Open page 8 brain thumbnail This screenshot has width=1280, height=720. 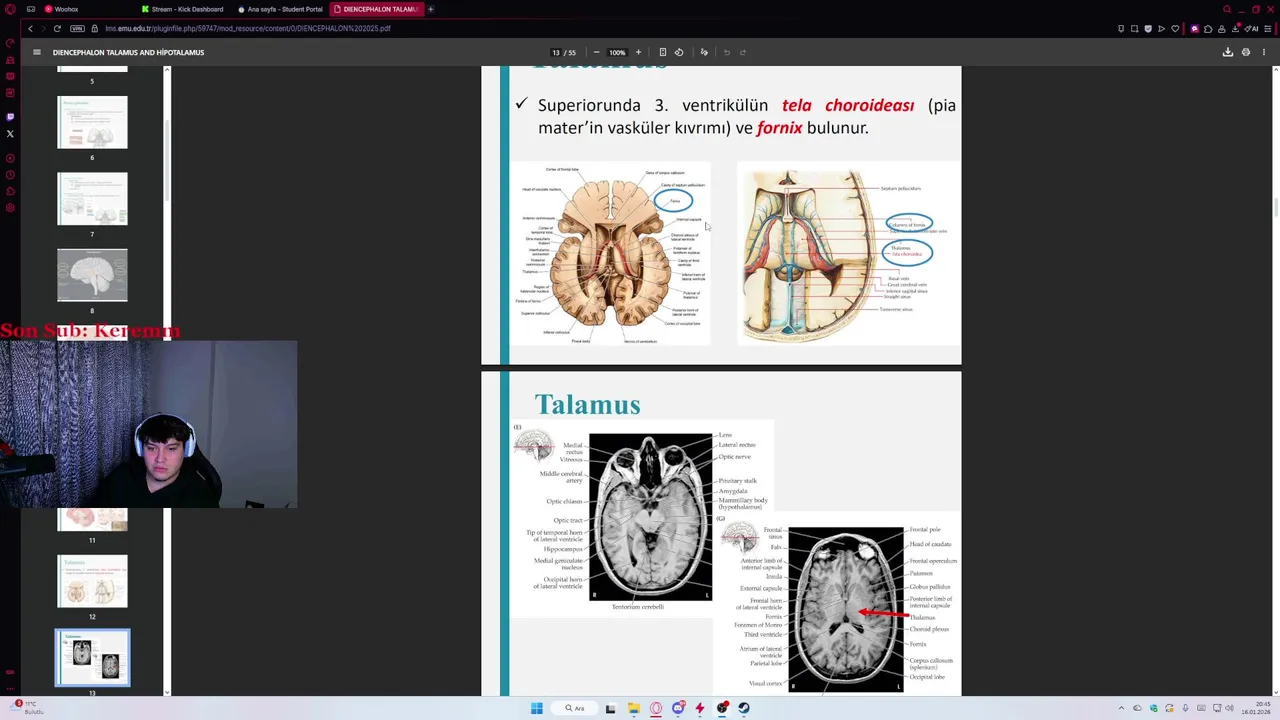(92, 275)
